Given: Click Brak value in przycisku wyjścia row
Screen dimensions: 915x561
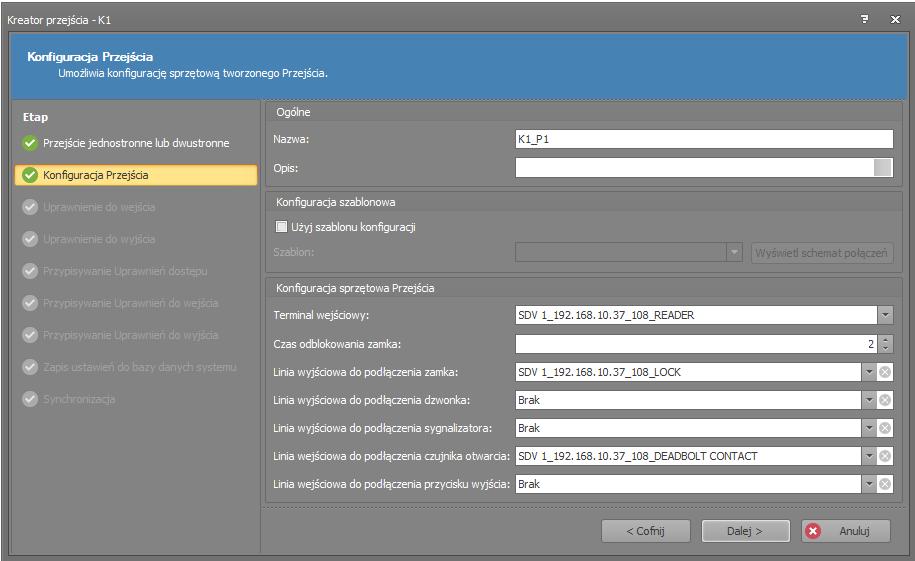Looking at the screenshot, I should [689, 484].
